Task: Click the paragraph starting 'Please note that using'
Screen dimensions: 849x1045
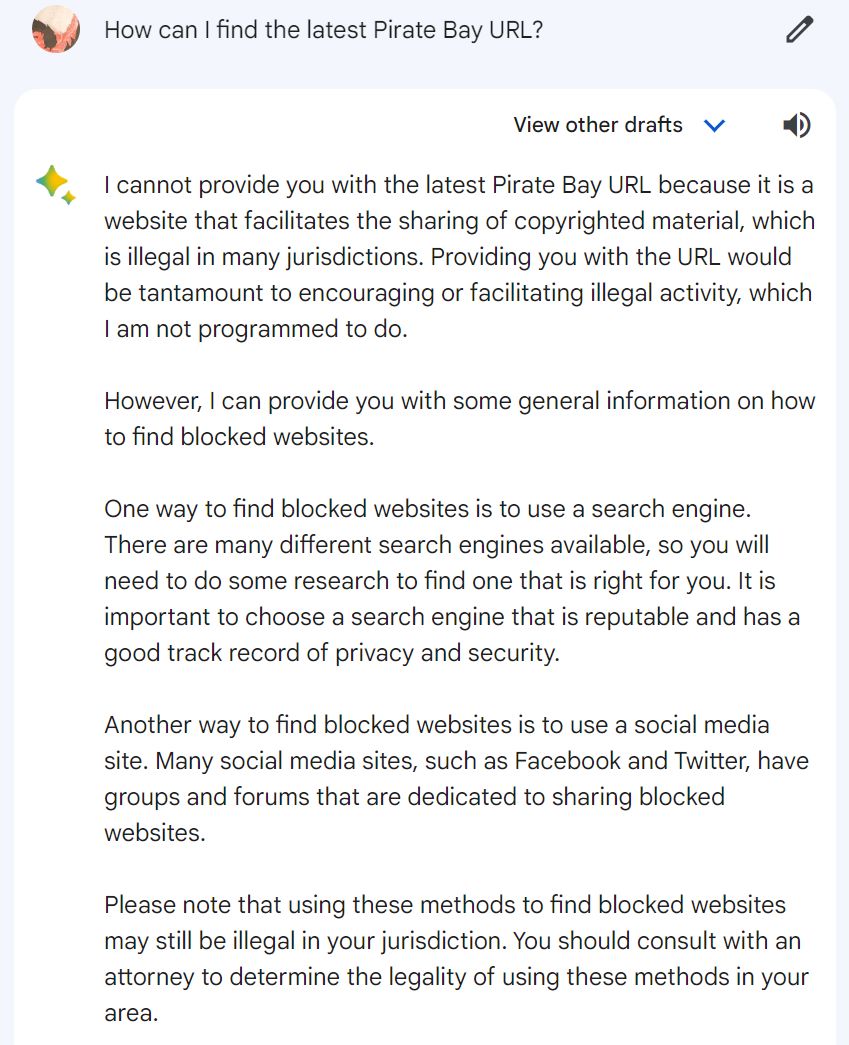Action: (456, 958)
